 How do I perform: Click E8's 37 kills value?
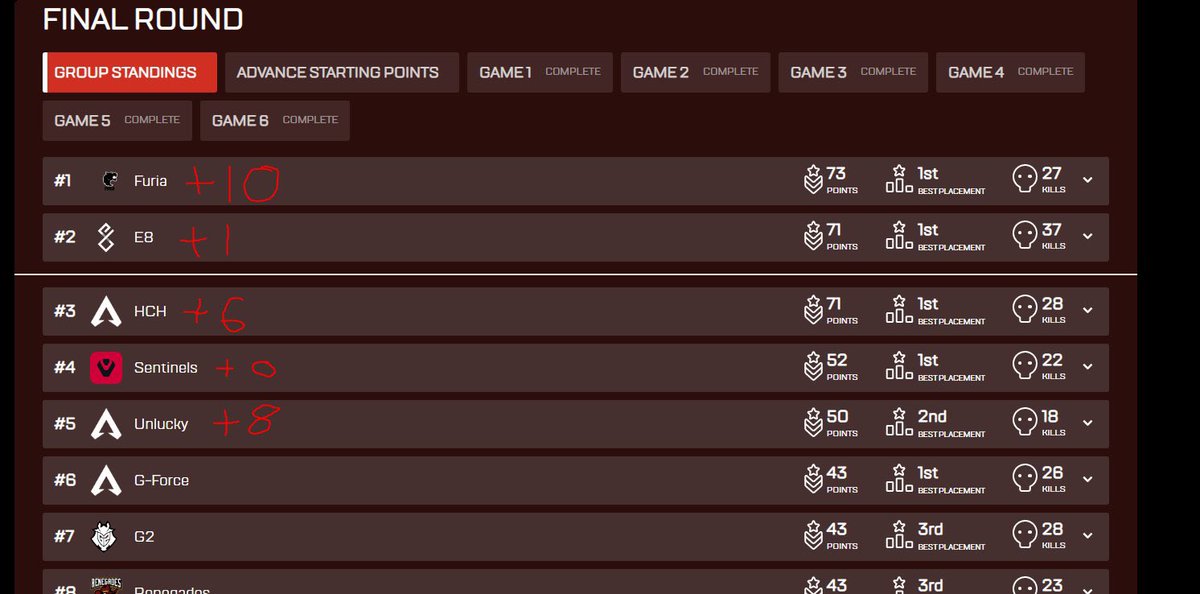pyautogui.click(x=1052, y=230)
